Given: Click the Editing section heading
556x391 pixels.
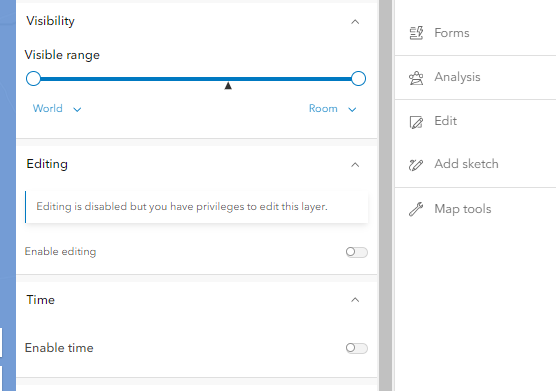Looking at the screenshot, I should [47, 164].
